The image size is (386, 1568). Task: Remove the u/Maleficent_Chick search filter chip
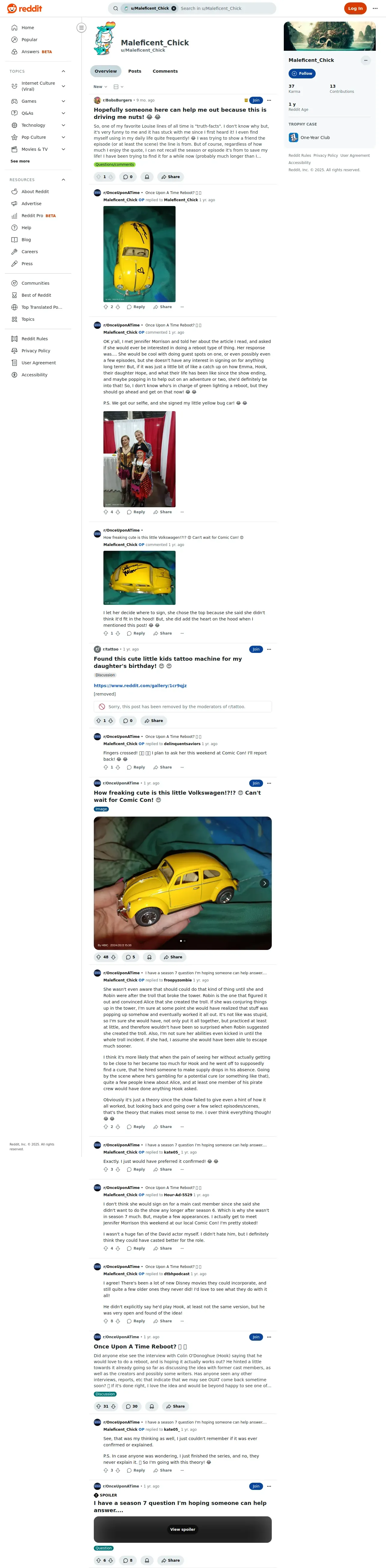point(173,8)
